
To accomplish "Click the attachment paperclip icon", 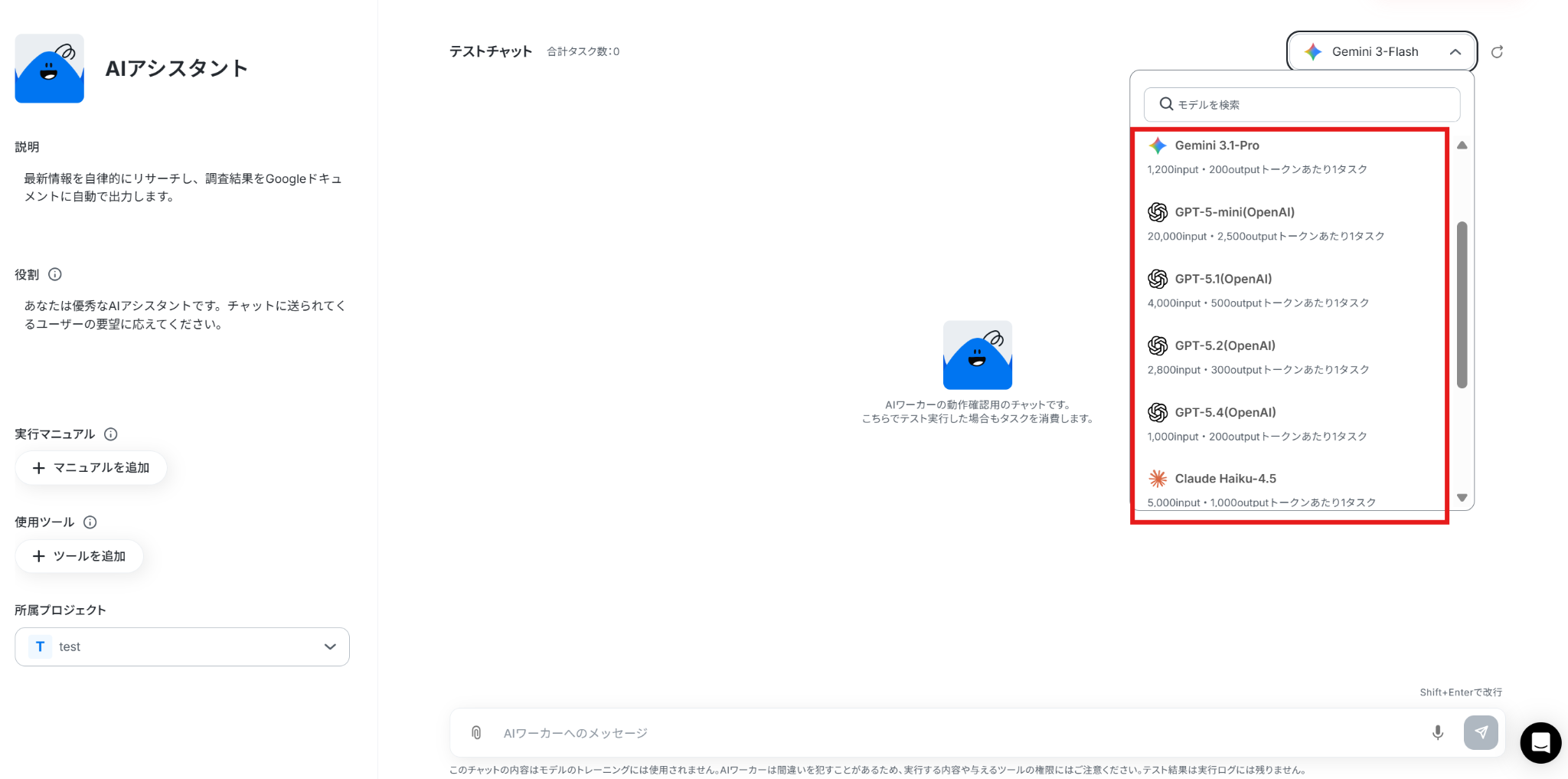I will [476, 733].
